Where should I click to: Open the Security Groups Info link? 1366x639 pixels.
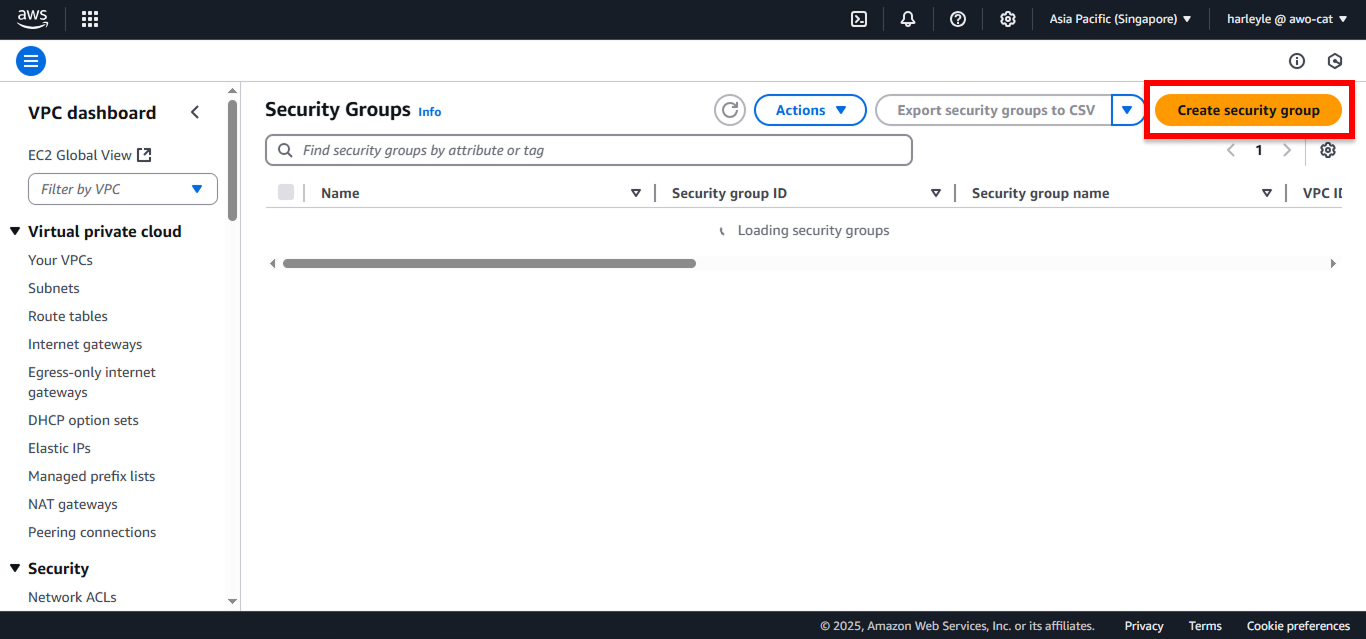(430, 112)
